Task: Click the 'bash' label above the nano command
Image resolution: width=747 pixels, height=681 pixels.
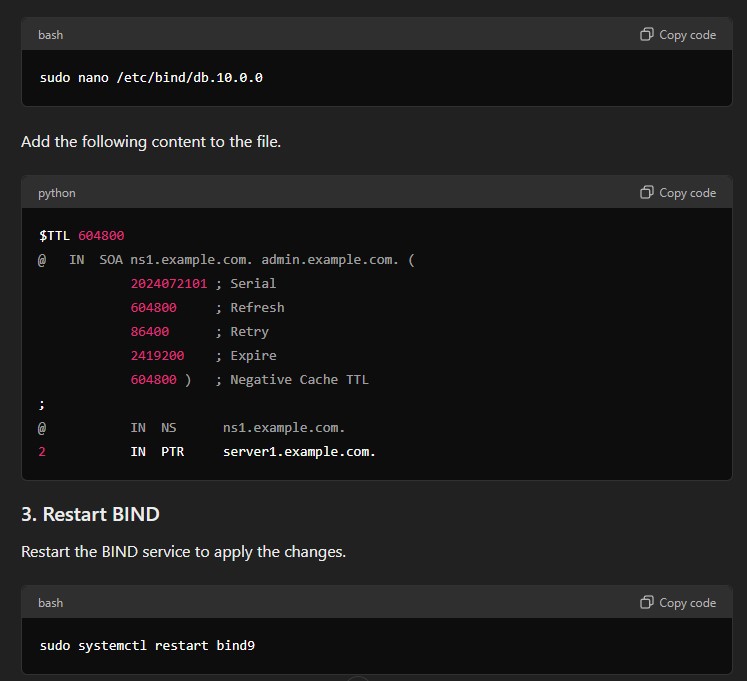Action: point(50,35)
